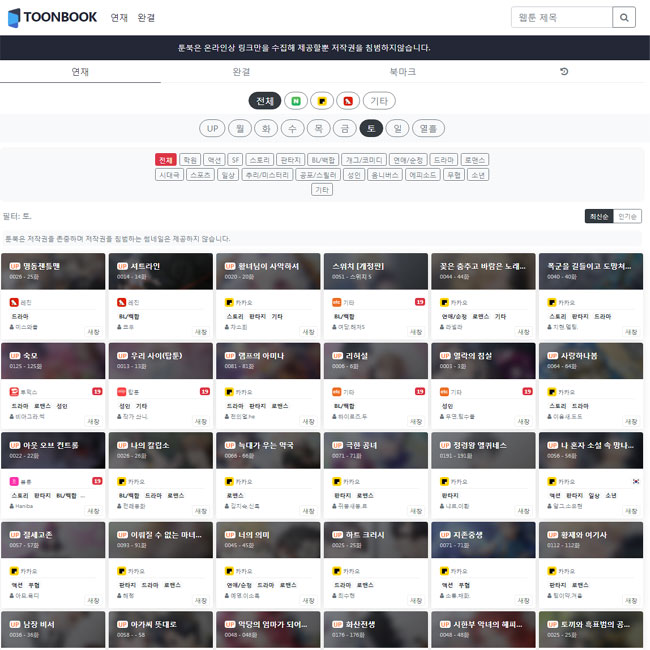
Task: Filter by Kakao yellow platform icon
Action: [x=322, y=101]
